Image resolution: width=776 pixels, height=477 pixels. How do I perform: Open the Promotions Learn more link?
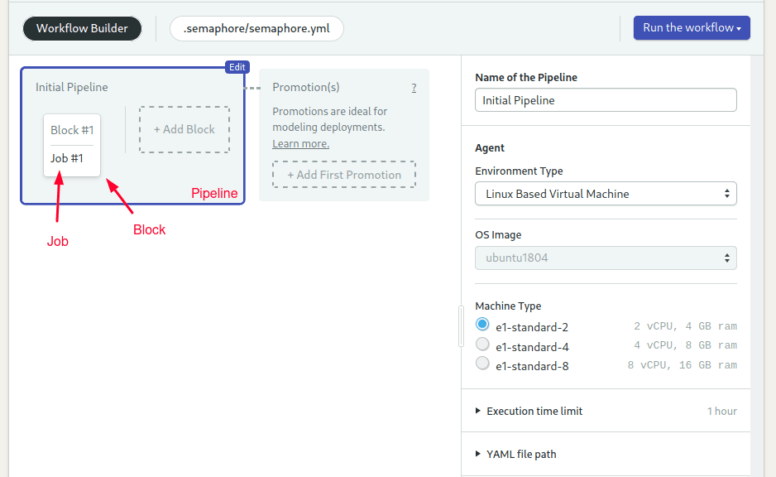(x=300, y=143)
